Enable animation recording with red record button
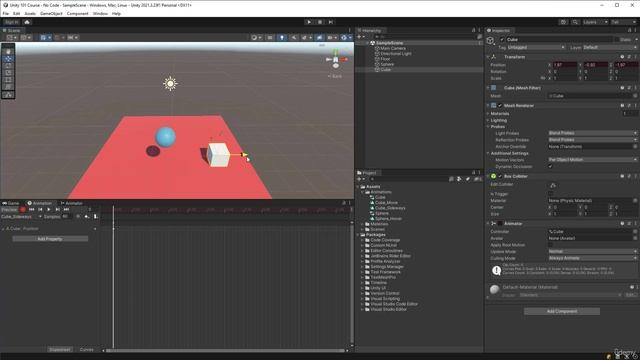The width and height of the screenshot is (640, 360). coord(23,209)
